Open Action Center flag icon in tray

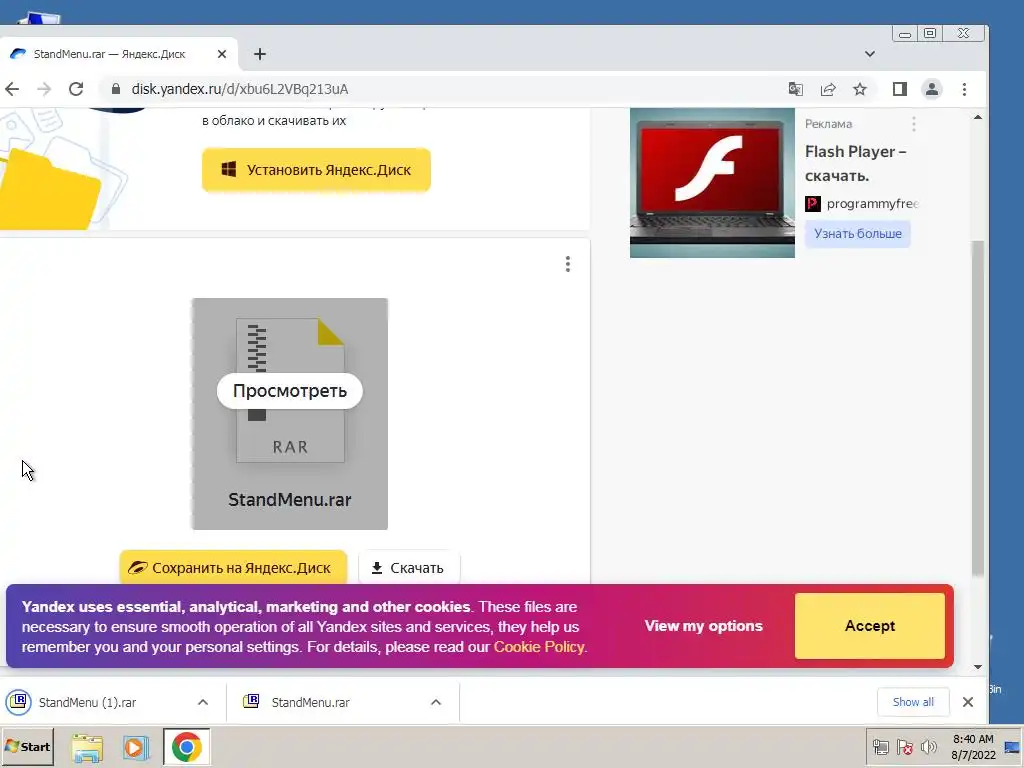(904, 747)
